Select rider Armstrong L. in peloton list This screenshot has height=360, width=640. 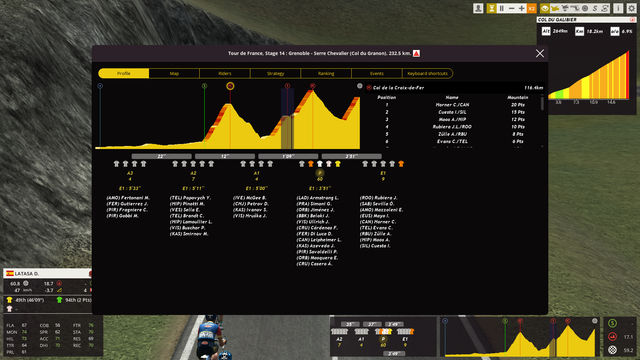319,198
